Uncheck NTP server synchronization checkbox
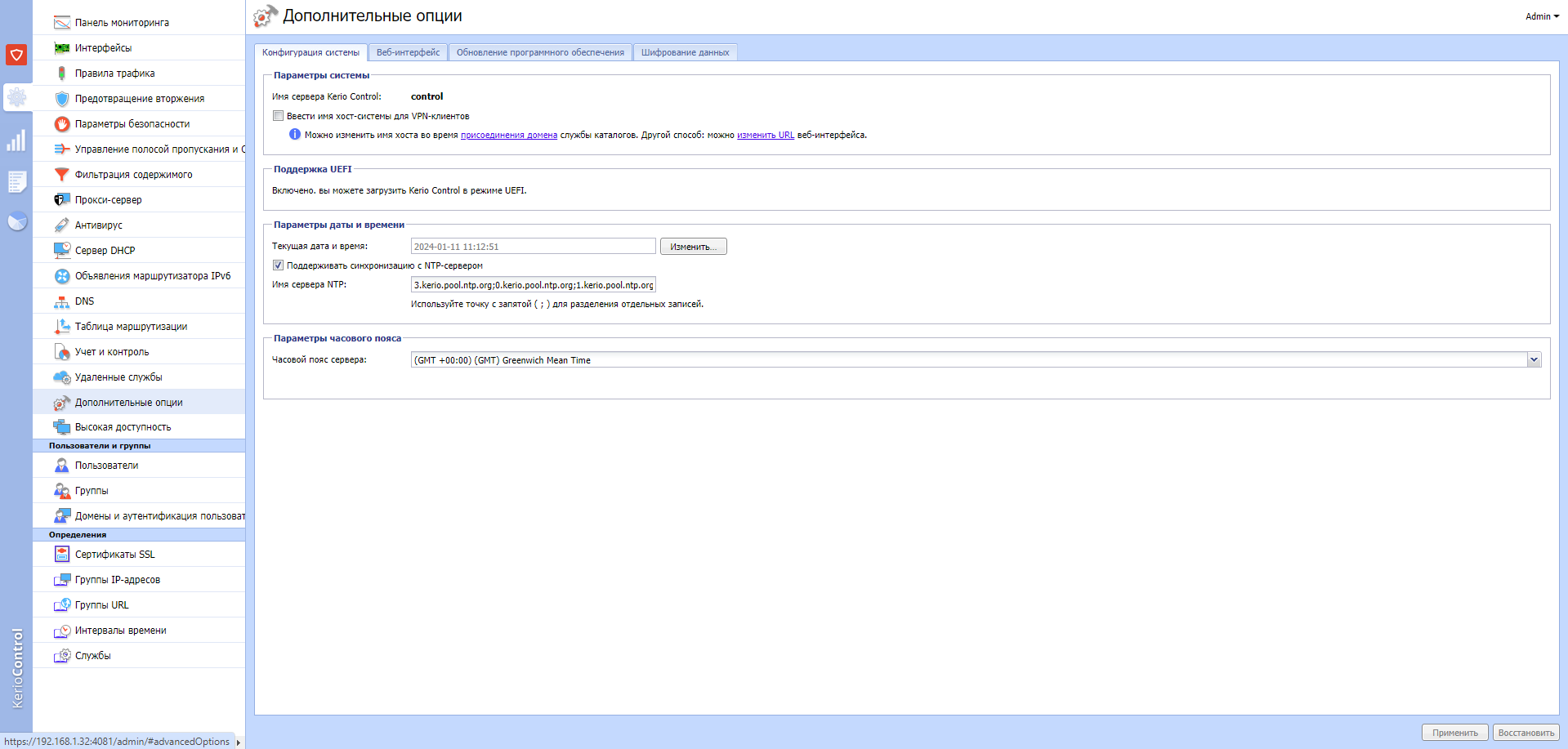 click(279, 265)
